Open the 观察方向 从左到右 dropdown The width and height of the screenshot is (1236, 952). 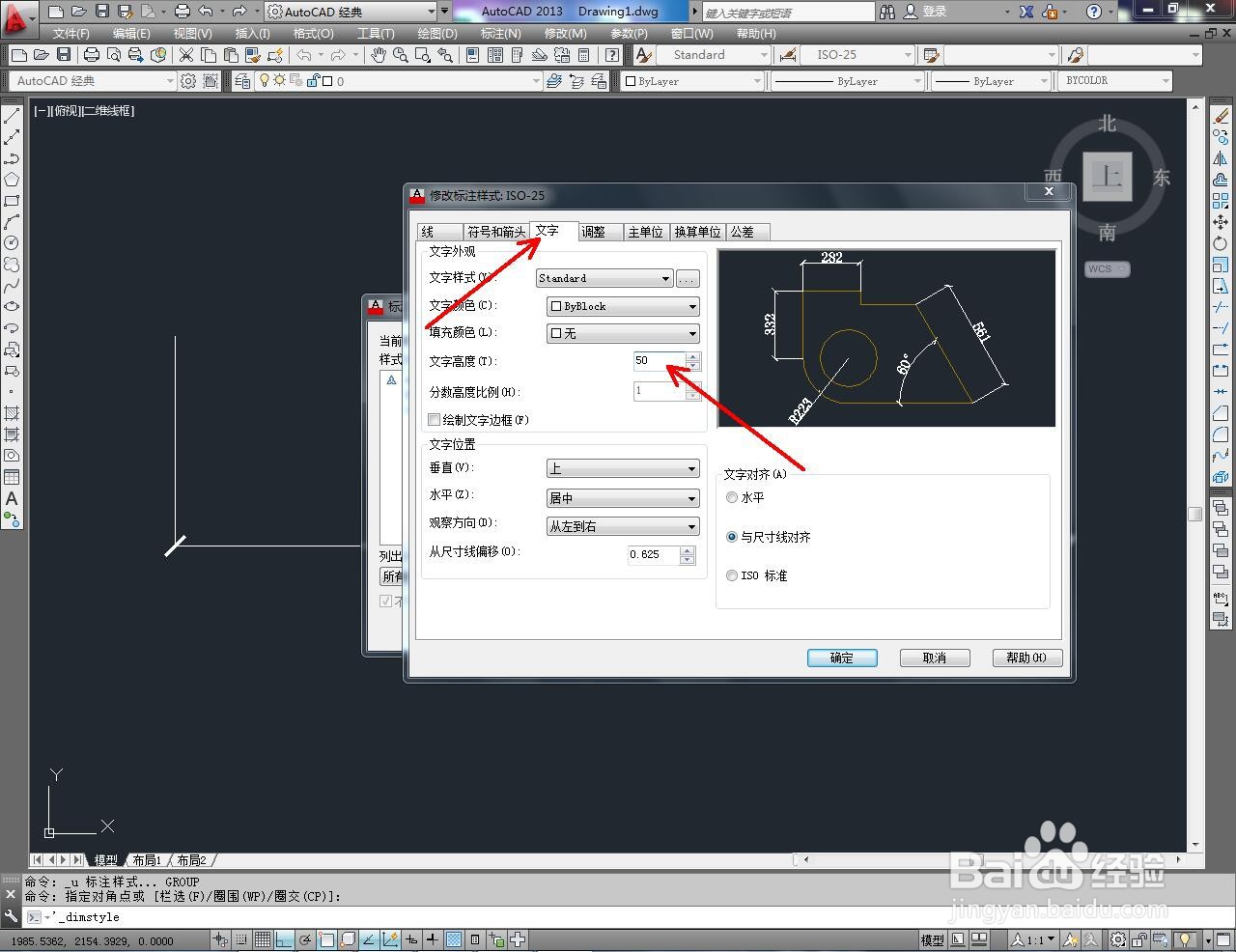click(623, 526)
